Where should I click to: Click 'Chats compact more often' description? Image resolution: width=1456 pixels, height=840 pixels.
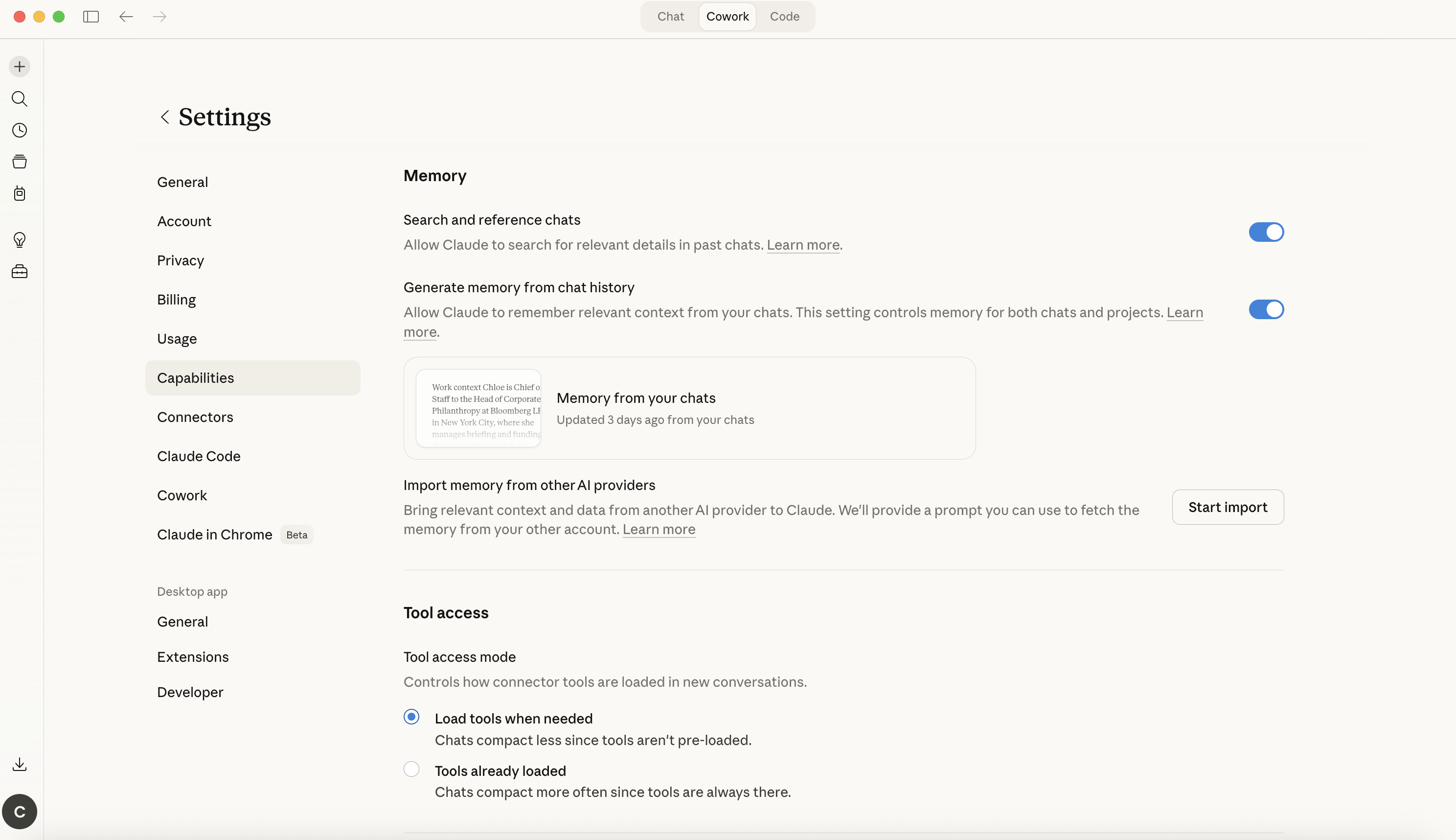[x=613, y=792]
